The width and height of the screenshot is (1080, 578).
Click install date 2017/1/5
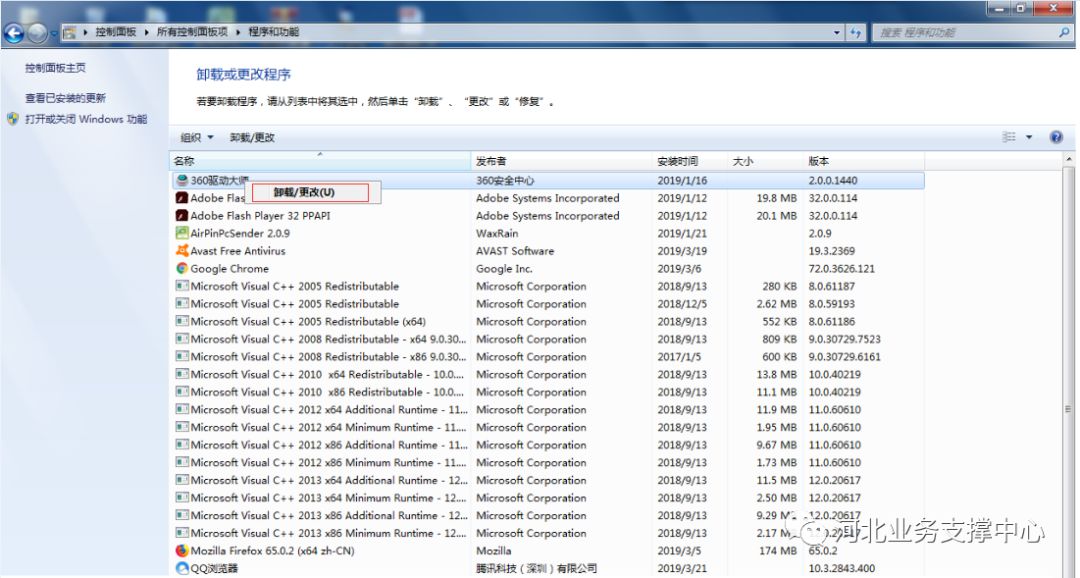(x=679, y=357)
